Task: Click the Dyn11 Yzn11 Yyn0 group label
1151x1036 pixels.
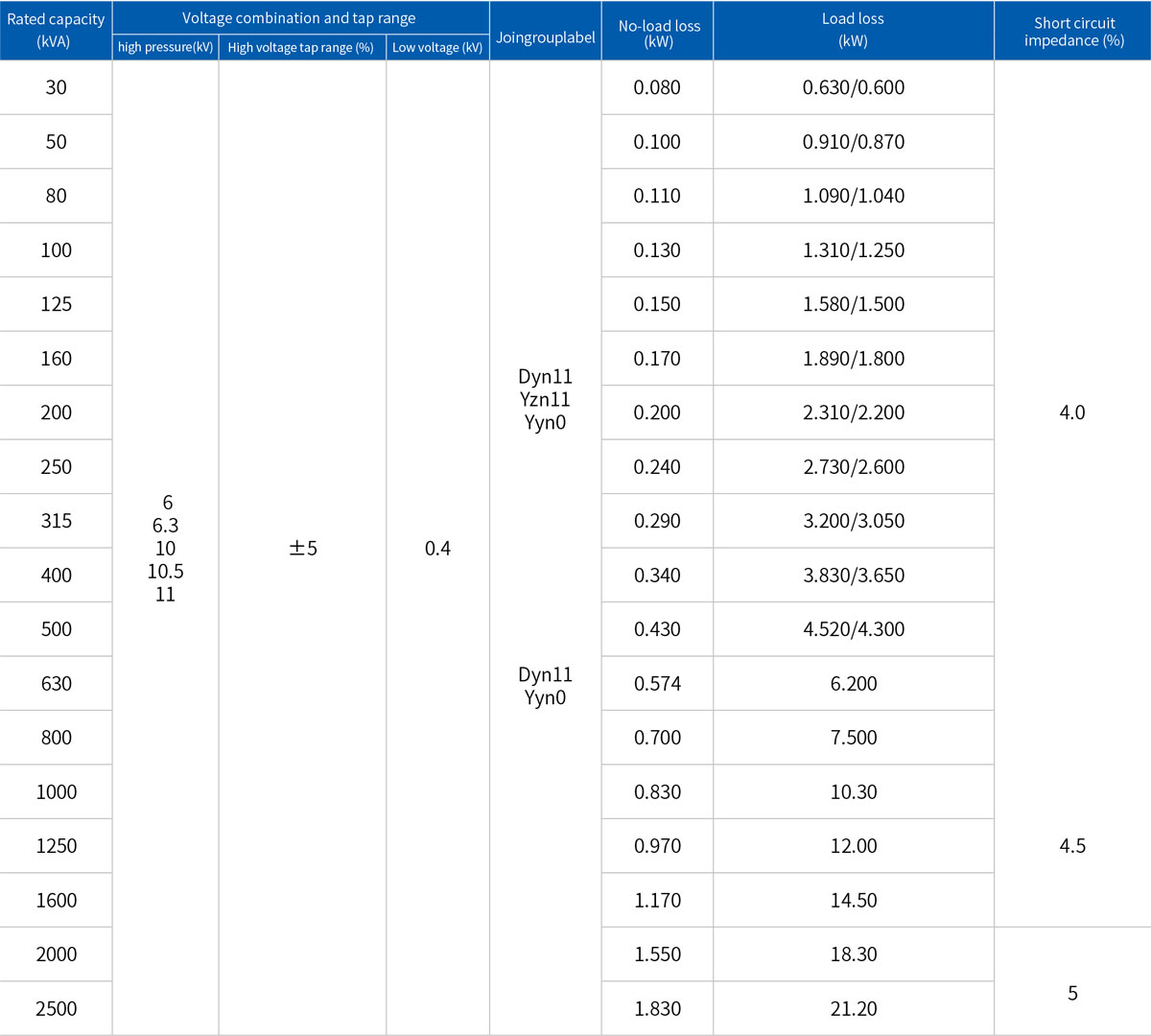Action: [545, 399]
